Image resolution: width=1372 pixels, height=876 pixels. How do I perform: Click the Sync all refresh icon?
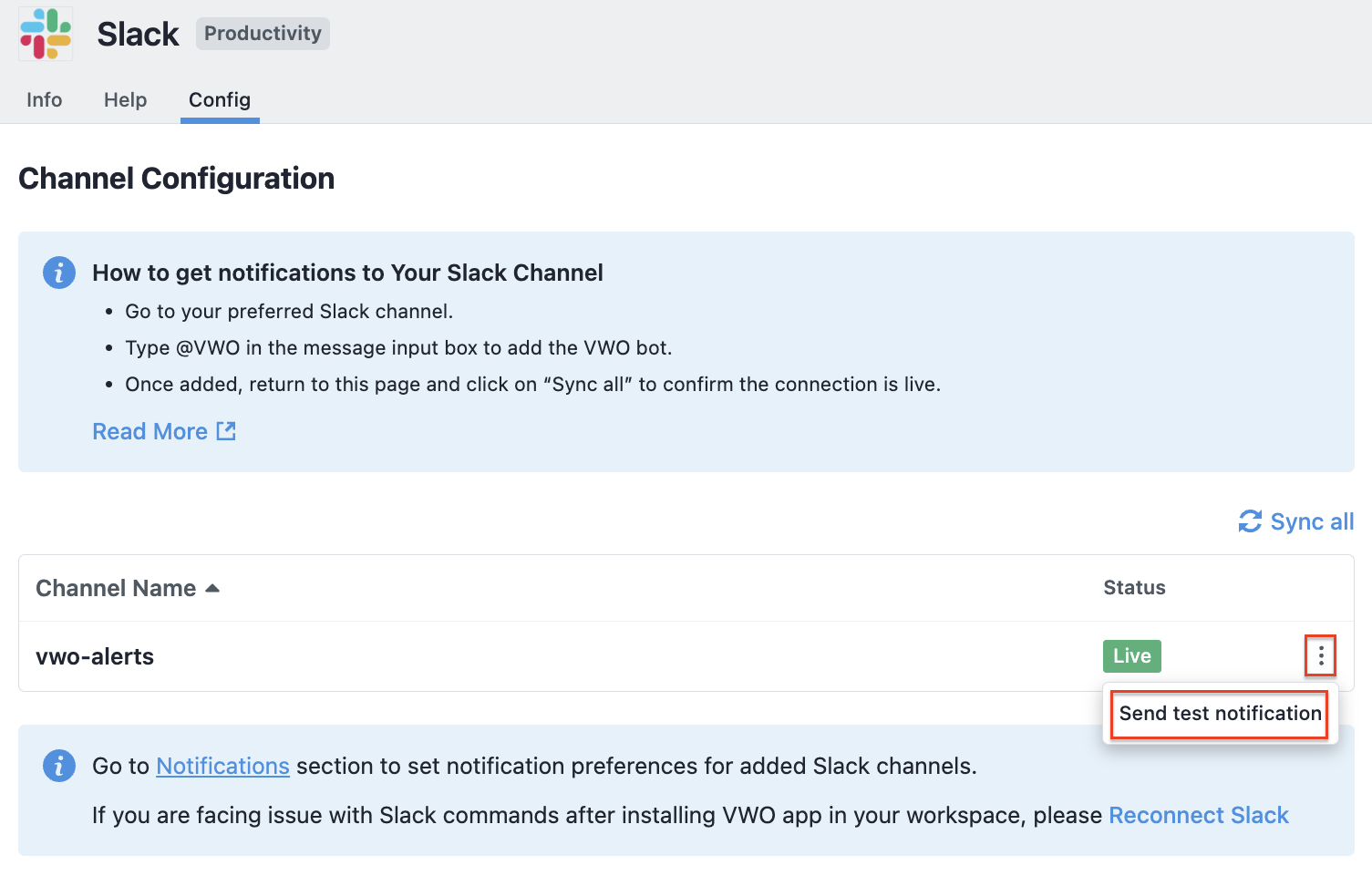(1250, 521)
